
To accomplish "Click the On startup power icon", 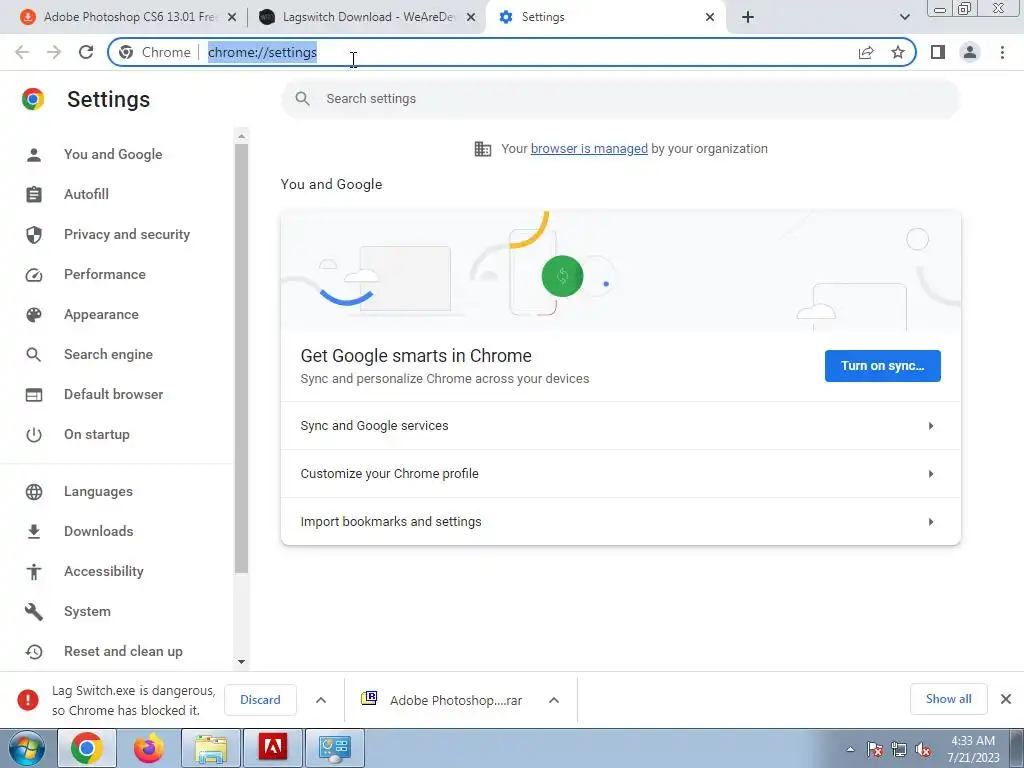I will coord(34,435).
